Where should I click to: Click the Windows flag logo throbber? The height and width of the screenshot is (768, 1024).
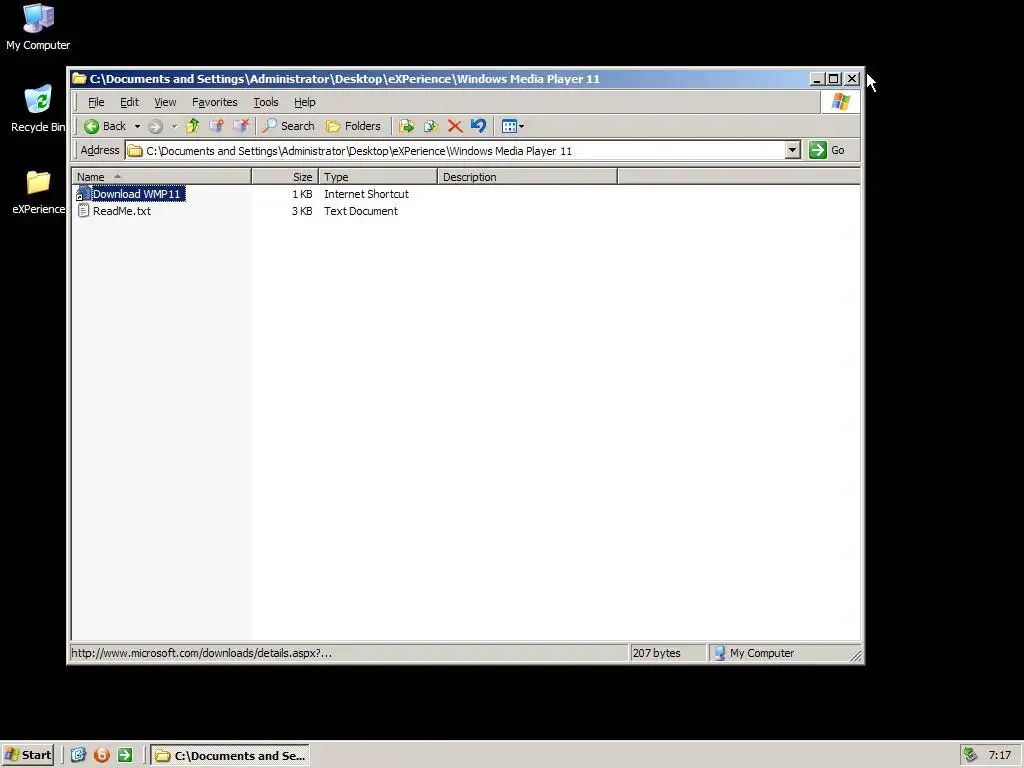(x=840, y=102)
